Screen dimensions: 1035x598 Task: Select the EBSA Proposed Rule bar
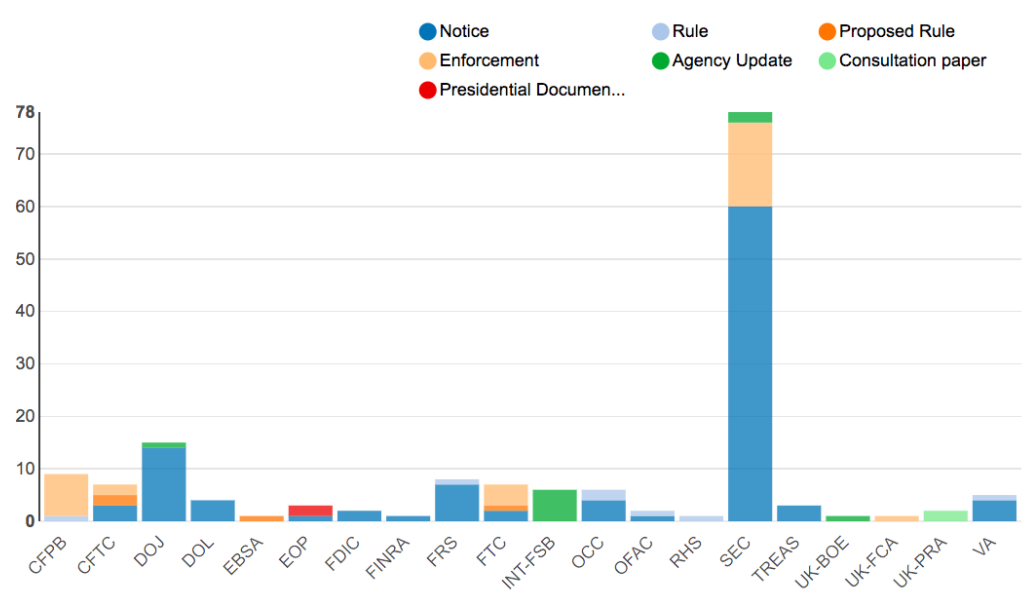[261, 519]
